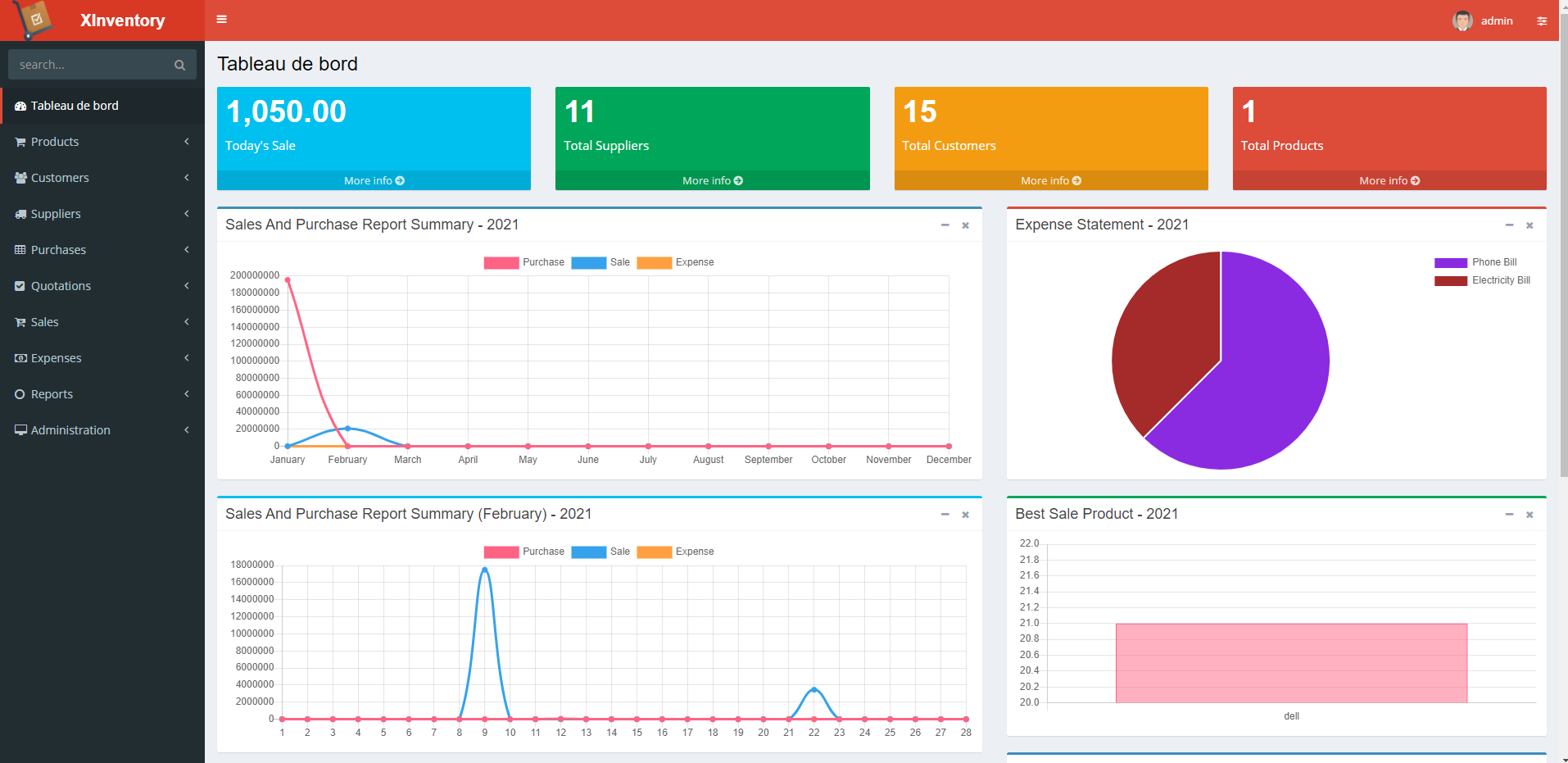Collapse the Expense Statement panel
The image size is (1568, 763).
pos(1509,225)
